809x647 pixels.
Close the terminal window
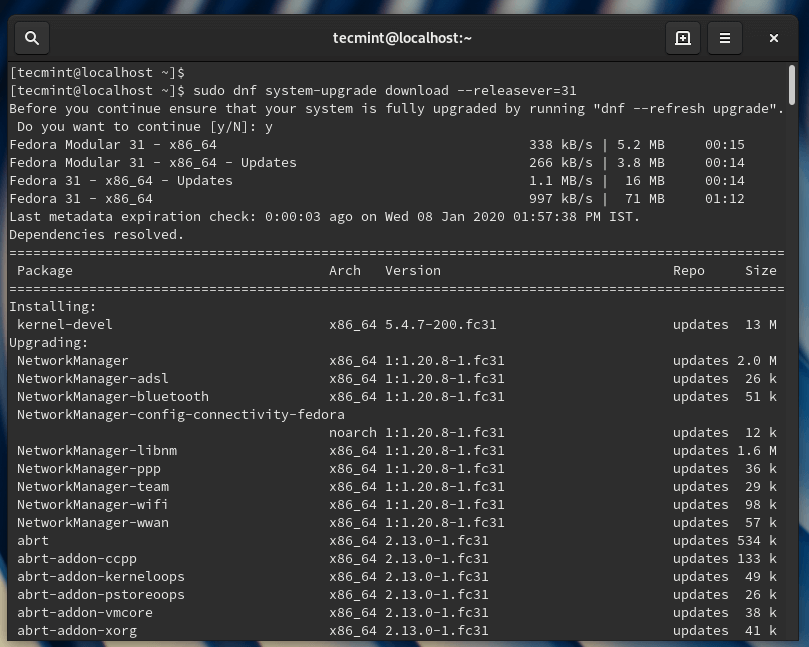[x=773, y=38]
